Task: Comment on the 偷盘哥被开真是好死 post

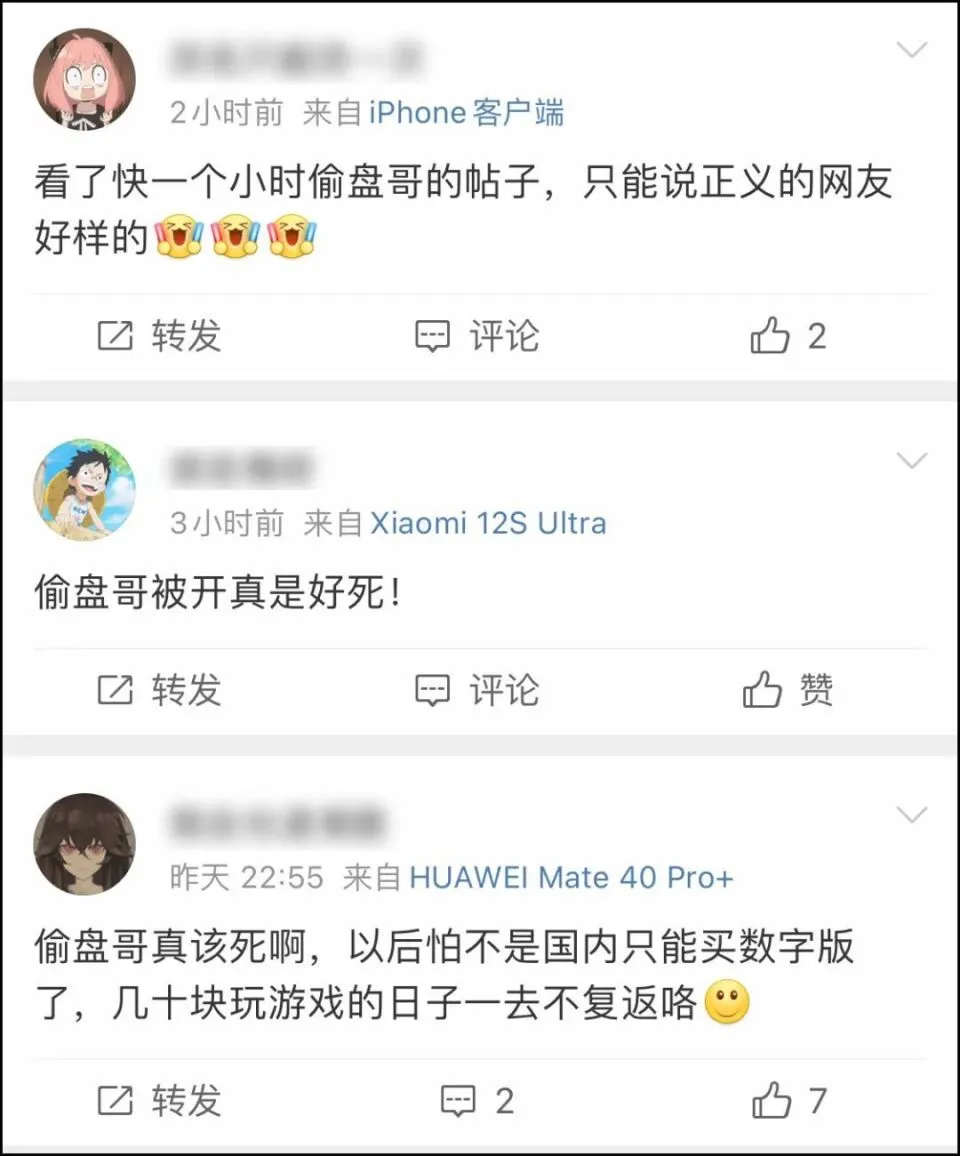Action: click(x=477, y=690)
